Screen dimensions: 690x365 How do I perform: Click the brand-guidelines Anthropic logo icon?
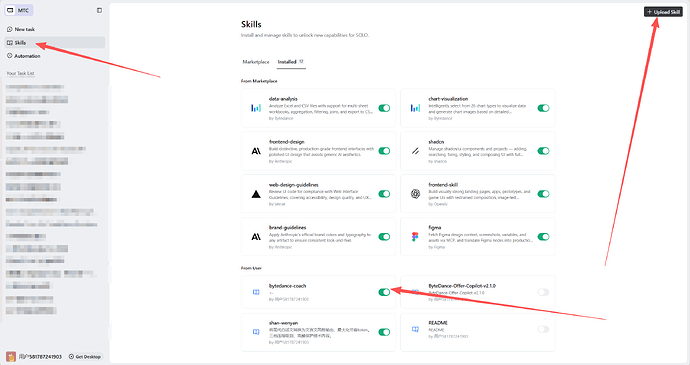256,237
